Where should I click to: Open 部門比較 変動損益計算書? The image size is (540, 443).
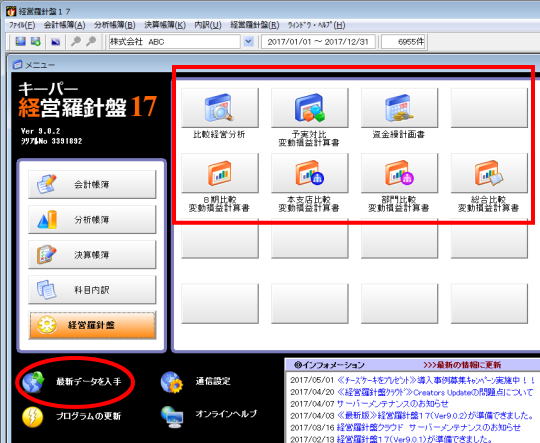pos(399,173)
